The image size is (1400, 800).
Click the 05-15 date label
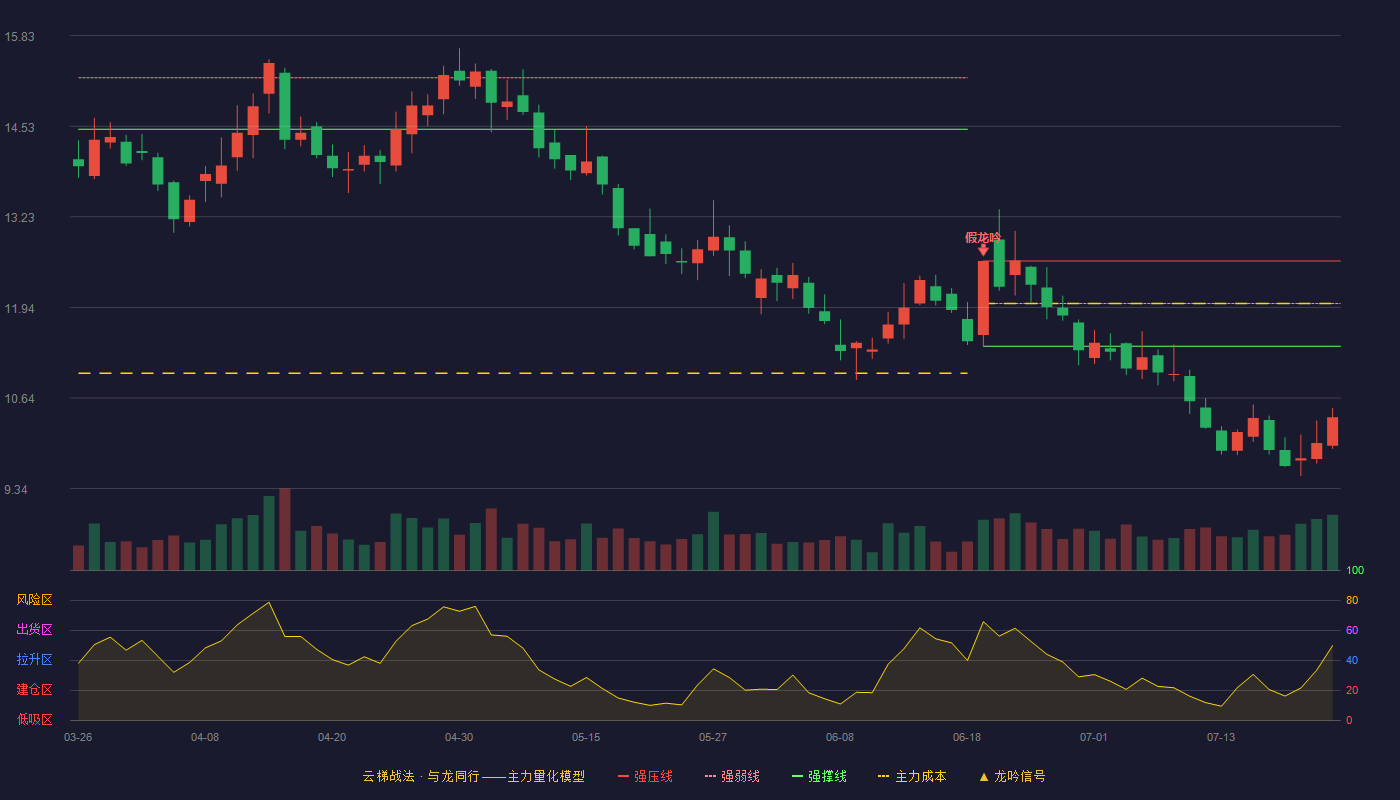point(586,737)
